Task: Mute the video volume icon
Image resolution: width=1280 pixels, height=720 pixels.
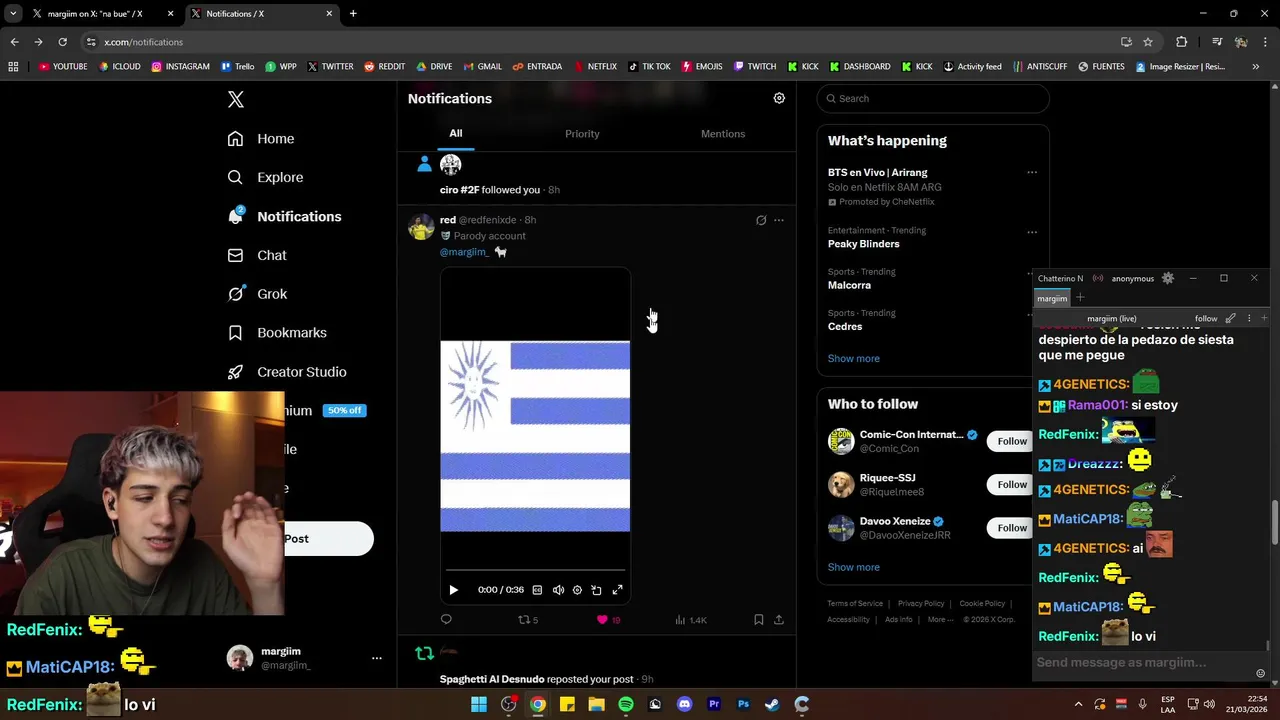Action: (x=558, y=590)
